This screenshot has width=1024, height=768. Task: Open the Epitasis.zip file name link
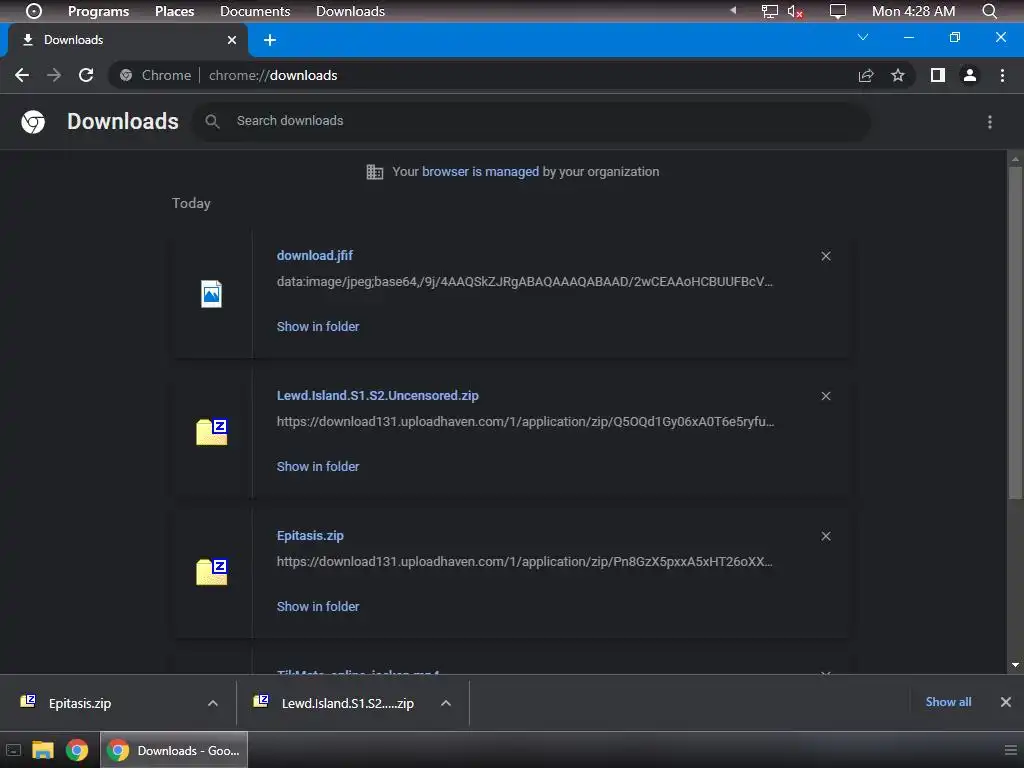coord(310,536)
